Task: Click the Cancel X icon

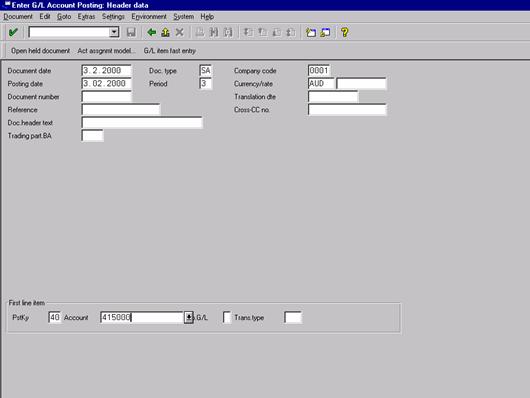Action: click(x=179, y=32)
